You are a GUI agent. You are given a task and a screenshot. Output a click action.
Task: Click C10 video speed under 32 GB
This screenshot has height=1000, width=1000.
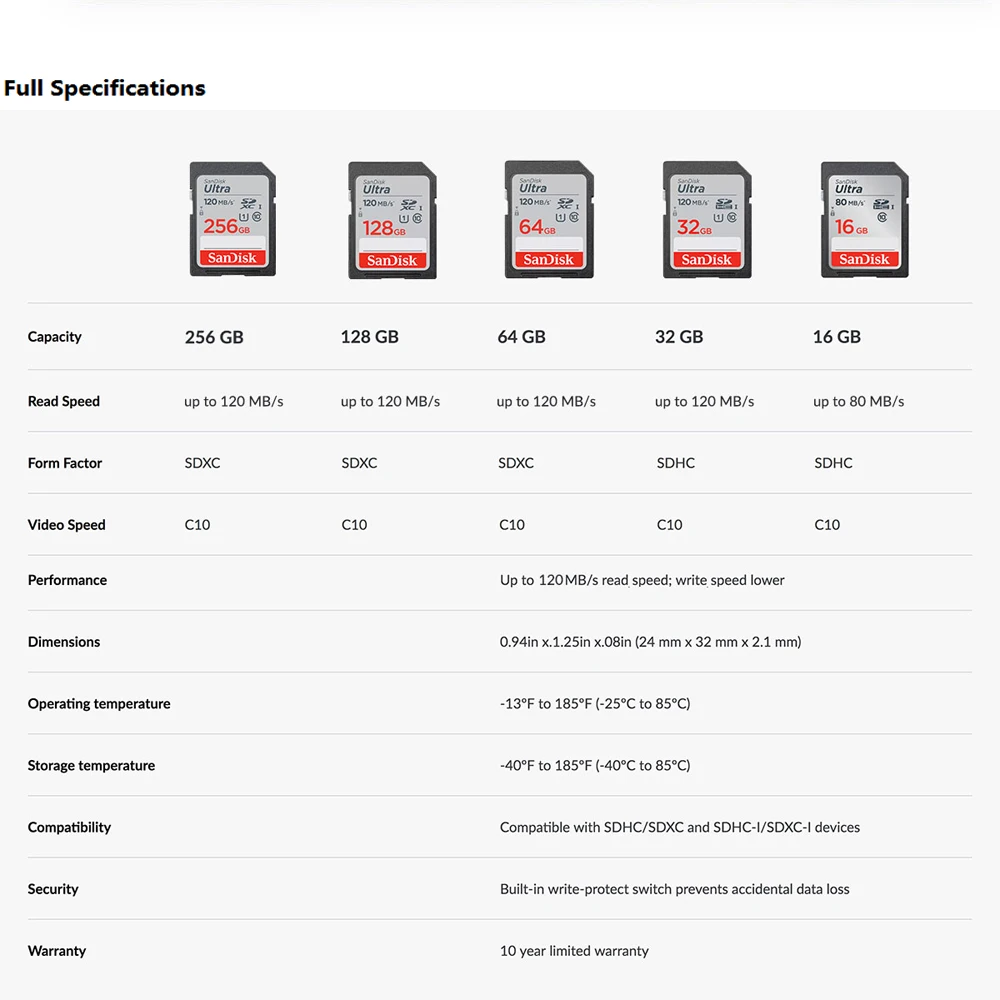(x=670, y=525)
